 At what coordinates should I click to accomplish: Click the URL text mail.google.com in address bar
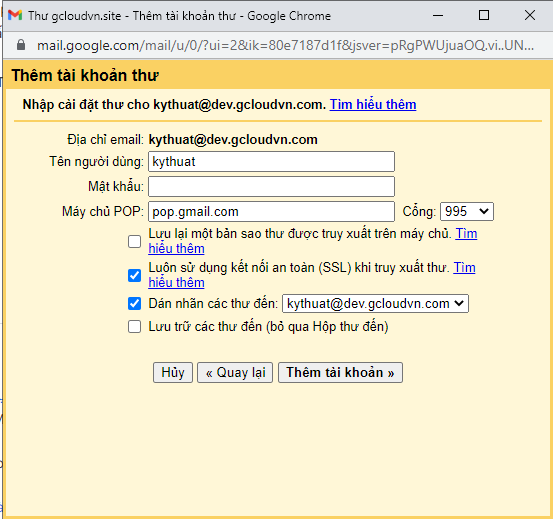(88, 45)
